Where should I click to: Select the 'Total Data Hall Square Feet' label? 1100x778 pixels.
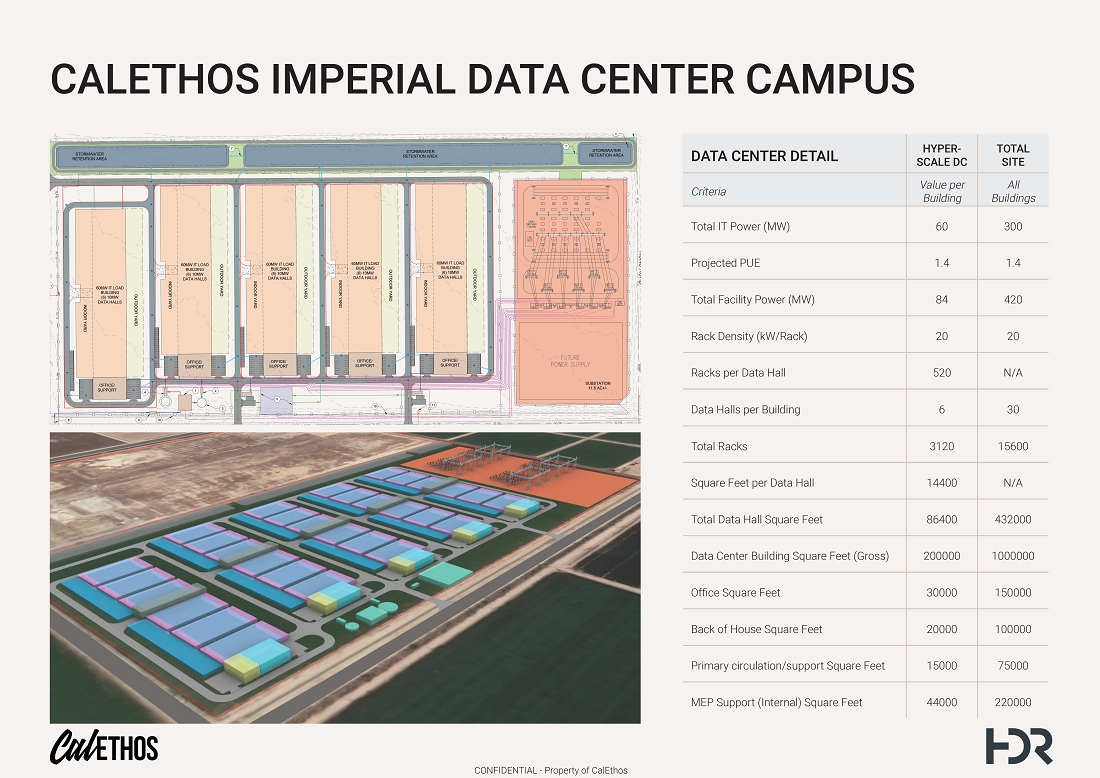tap(757, 519)
